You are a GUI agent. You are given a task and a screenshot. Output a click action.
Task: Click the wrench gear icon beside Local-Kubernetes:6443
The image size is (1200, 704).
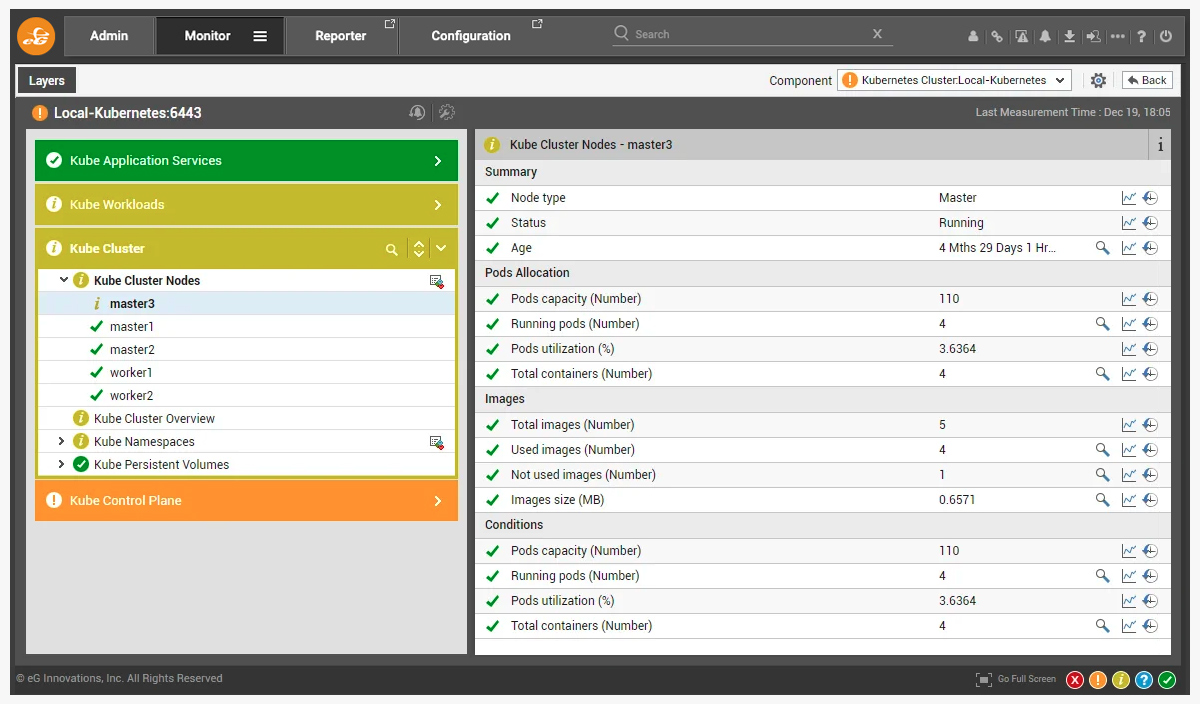(x=447, y=113)
